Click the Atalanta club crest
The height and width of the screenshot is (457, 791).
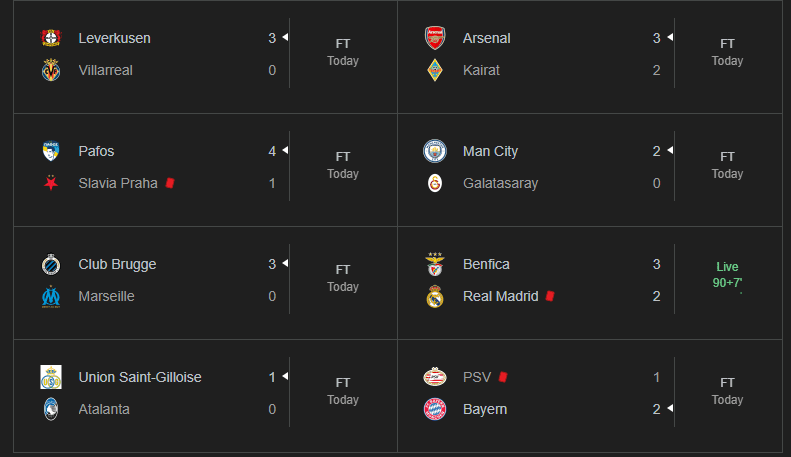click(51, 409)
